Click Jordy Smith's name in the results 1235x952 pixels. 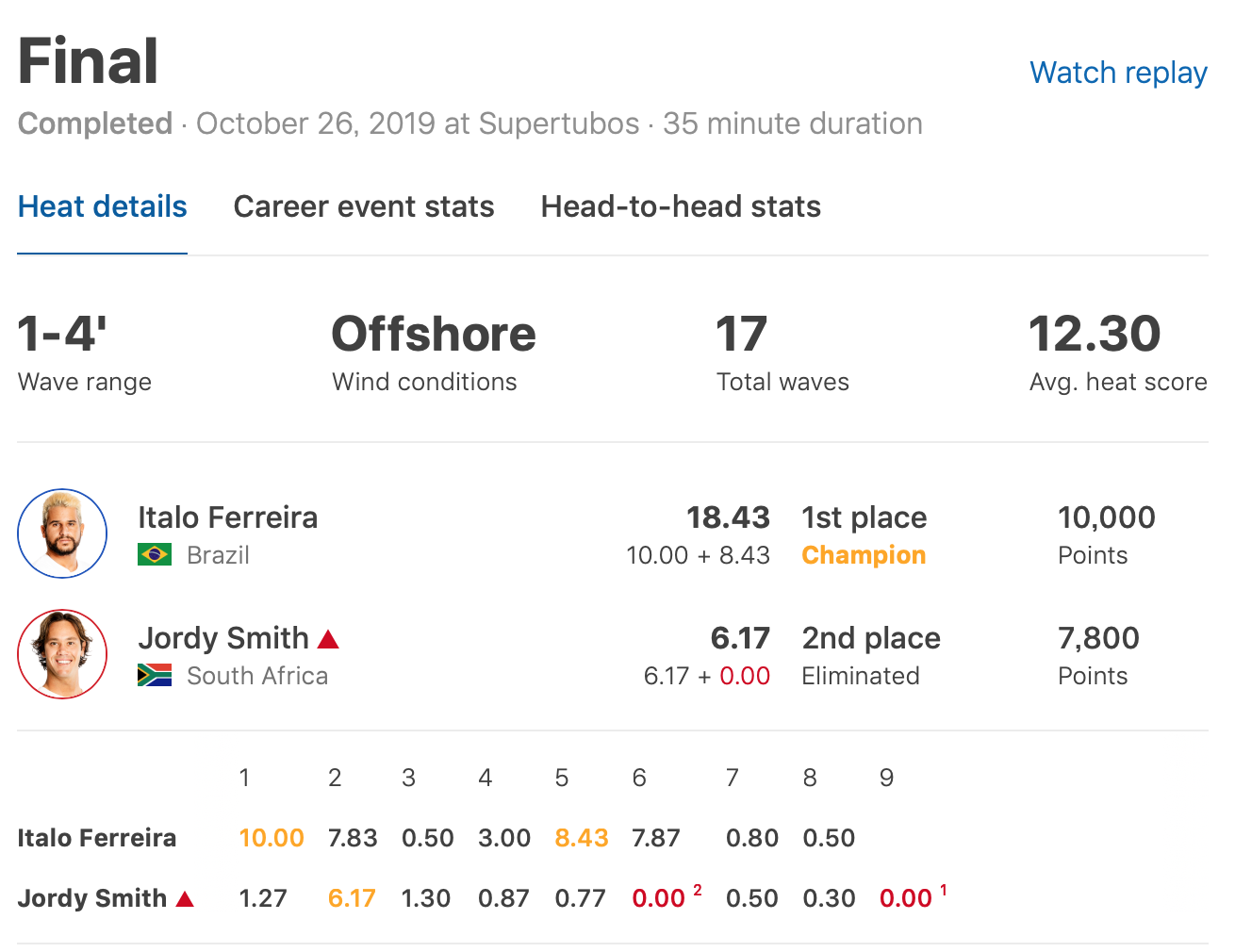pyautogui.click(x=223, y=638)
